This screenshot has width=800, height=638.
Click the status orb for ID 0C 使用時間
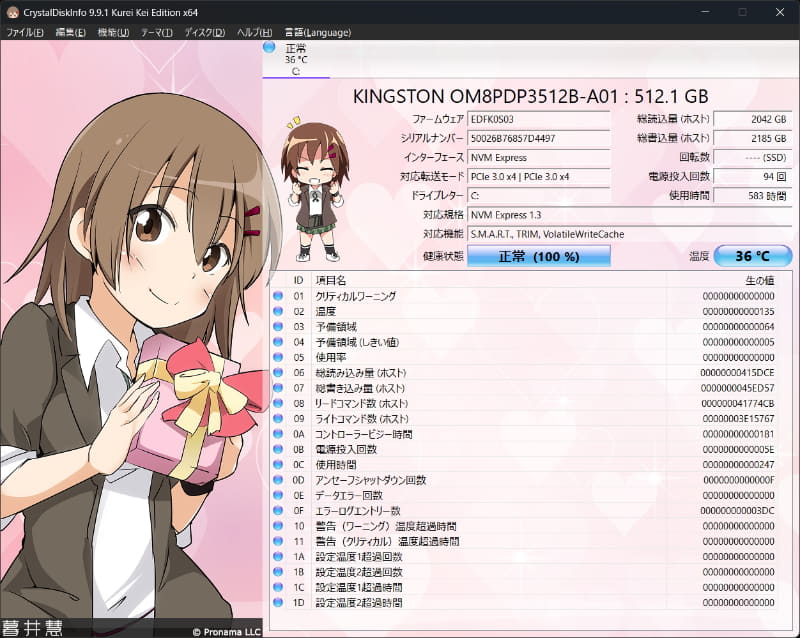(278, 464)
